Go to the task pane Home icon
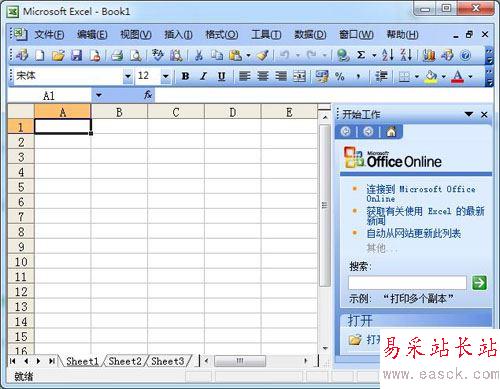The width and height of the screenshot is (500, 389). [x=391, y=132]
